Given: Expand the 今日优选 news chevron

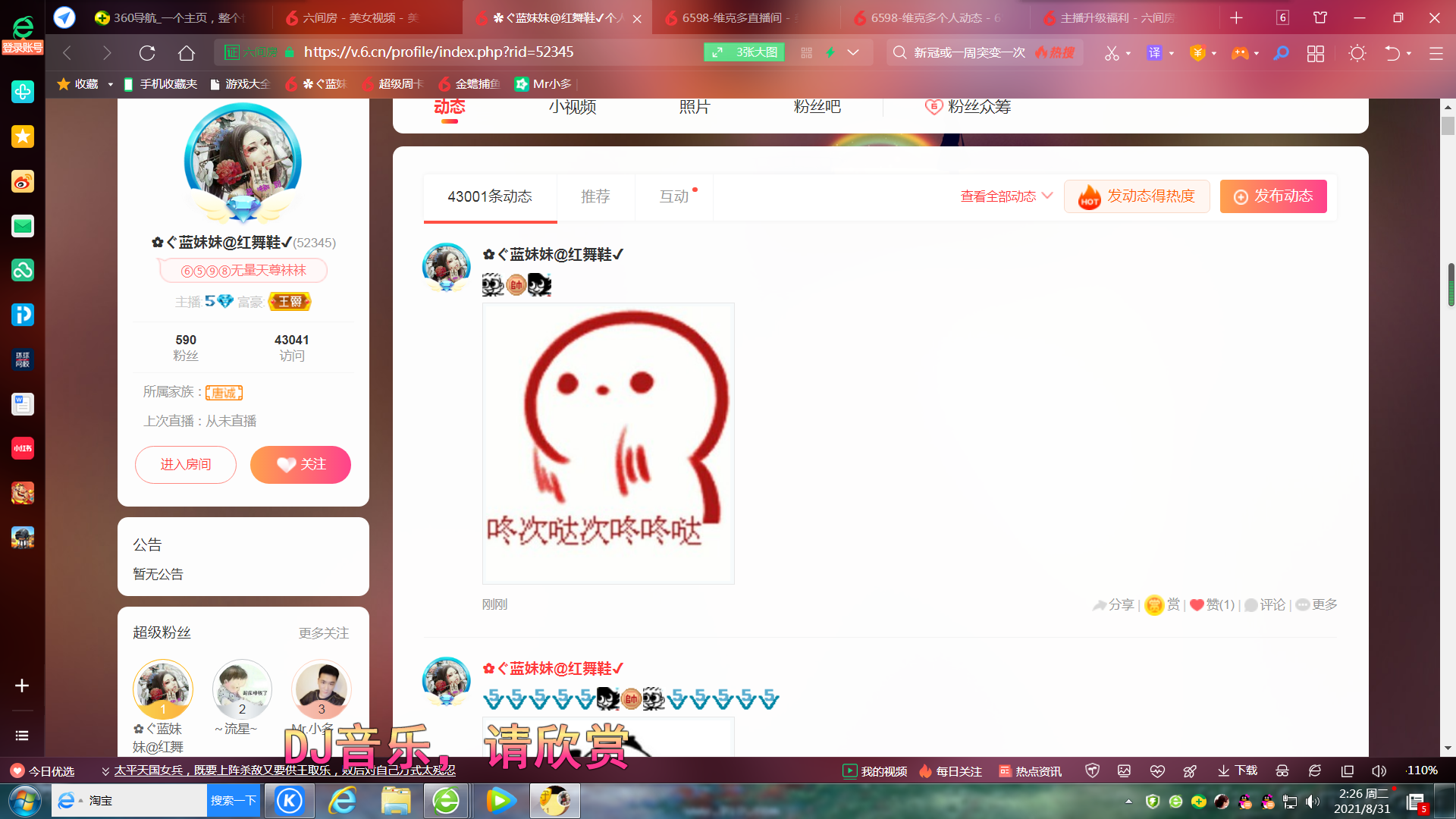Looking at the screenshot, I should point(105,770).
